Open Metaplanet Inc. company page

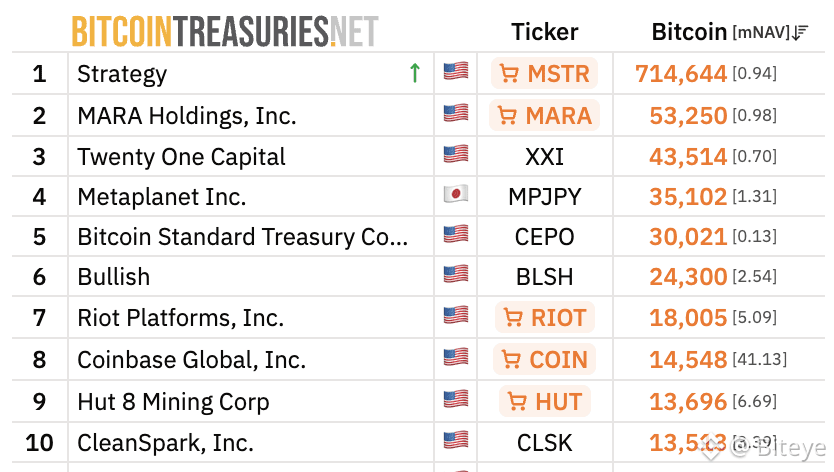tap(161, 196)
